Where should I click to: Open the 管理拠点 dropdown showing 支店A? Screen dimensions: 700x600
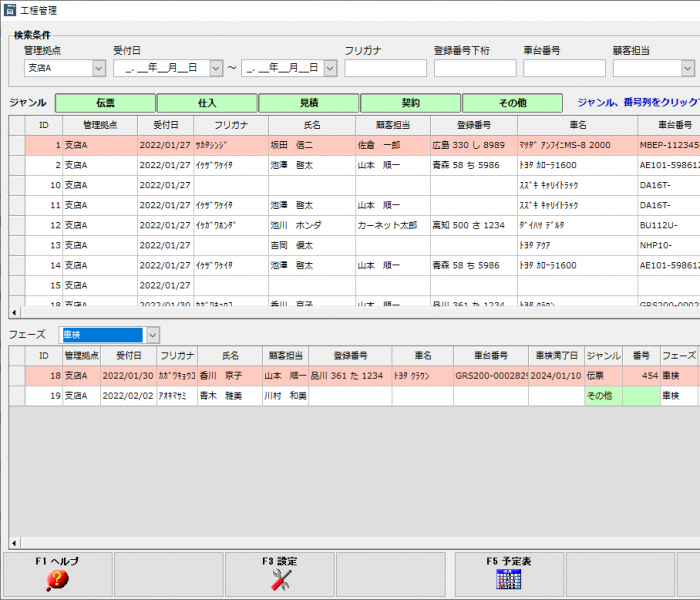tap(99, 68)
